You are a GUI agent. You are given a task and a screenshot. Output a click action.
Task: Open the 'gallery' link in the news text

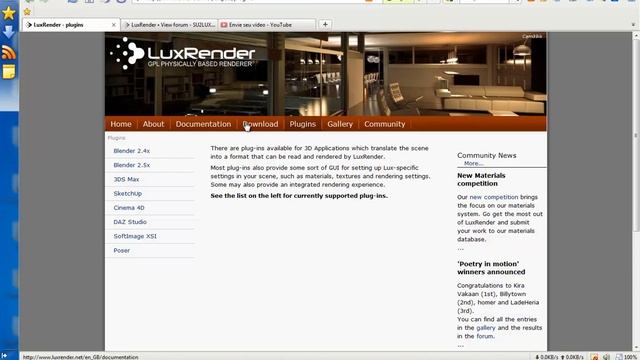pos(485,328)
